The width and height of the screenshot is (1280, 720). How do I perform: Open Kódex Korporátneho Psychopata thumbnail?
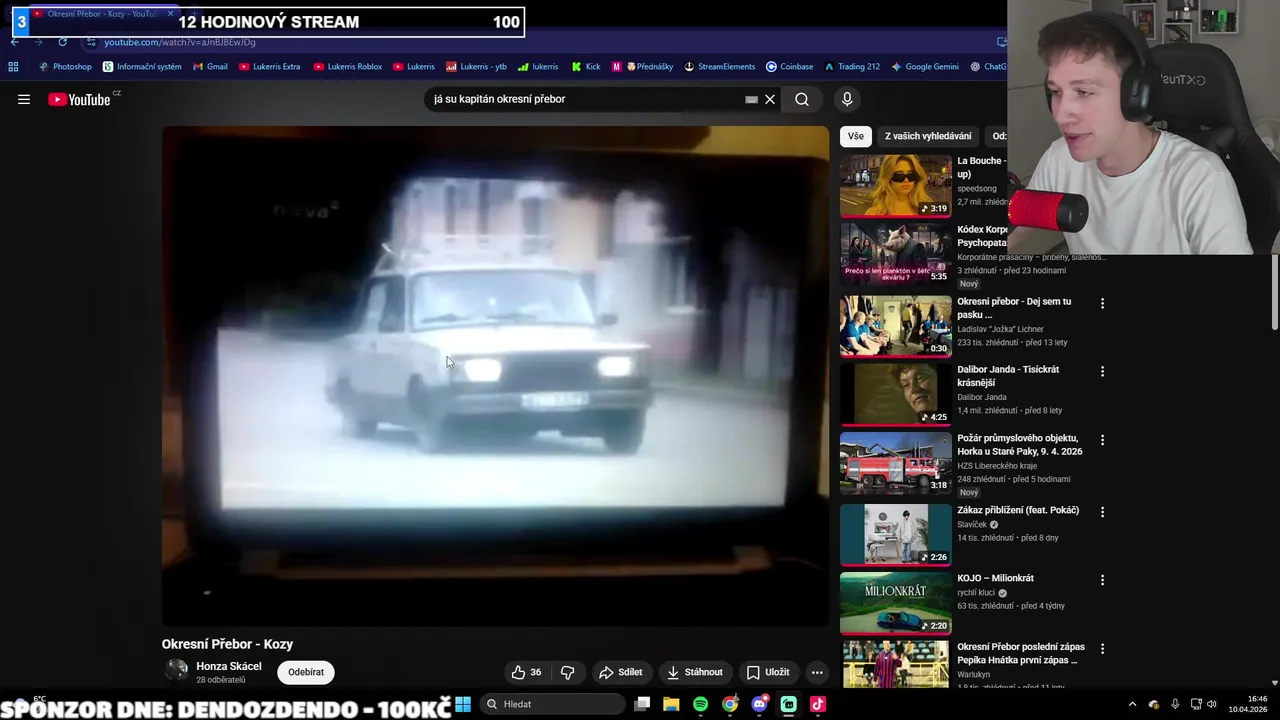896,254
